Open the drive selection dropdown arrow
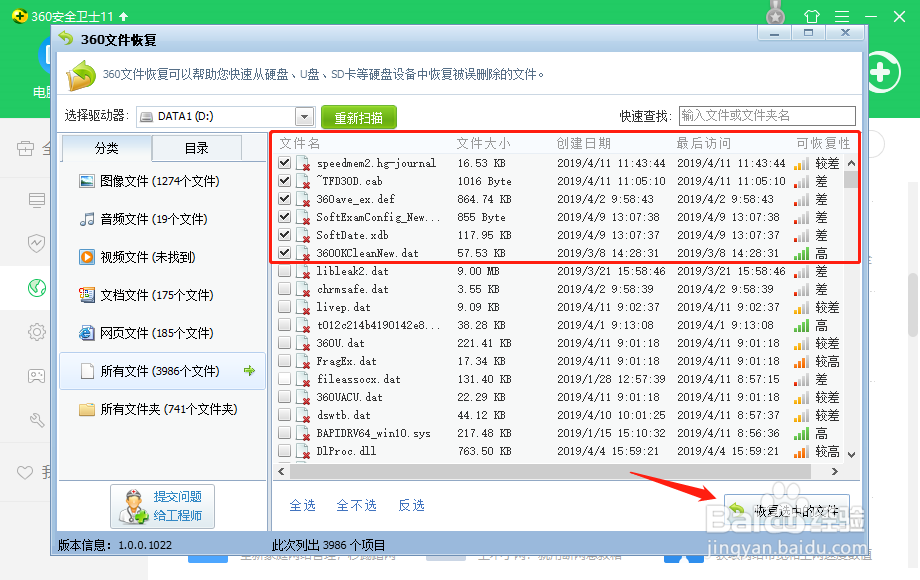Viewport: 920px width, 580px height. (x=304, y=117)
